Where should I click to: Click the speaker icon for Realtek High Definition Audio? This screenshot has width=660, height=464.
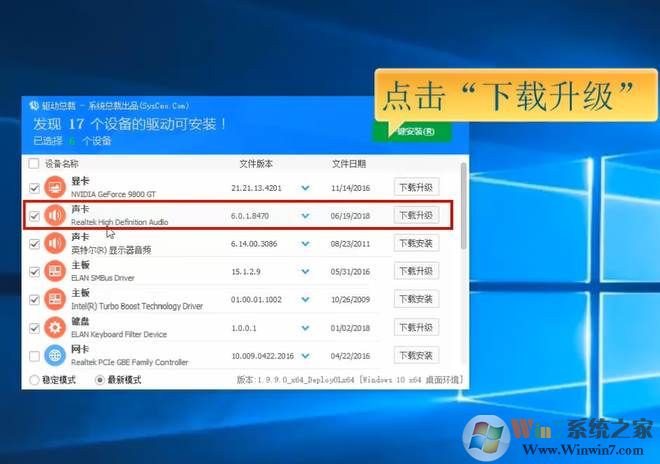pos(55,215)
